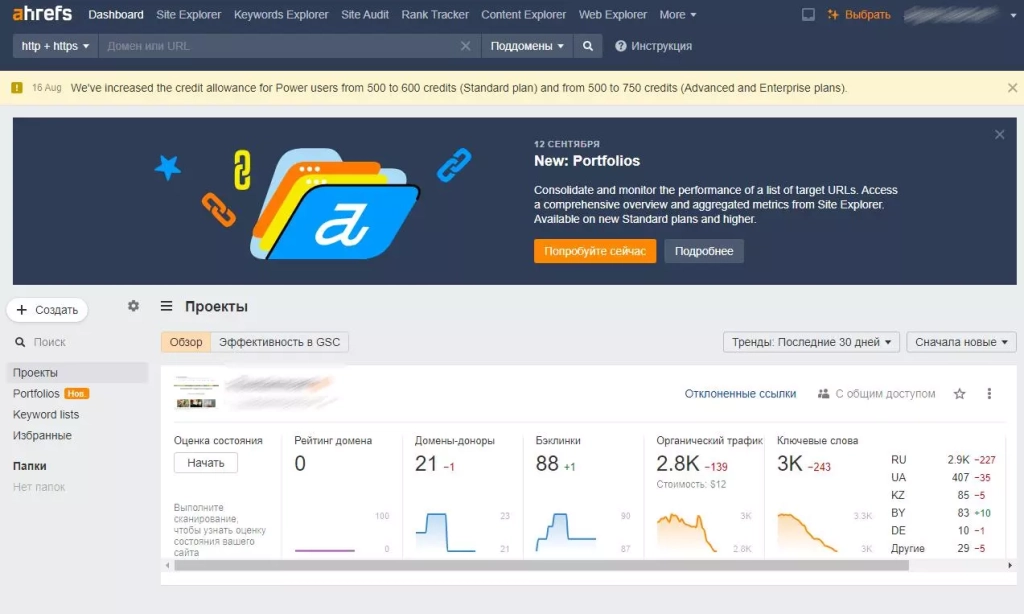Clear the domain URL field with X icon
1024x614 pixels.
click(466, 46)
